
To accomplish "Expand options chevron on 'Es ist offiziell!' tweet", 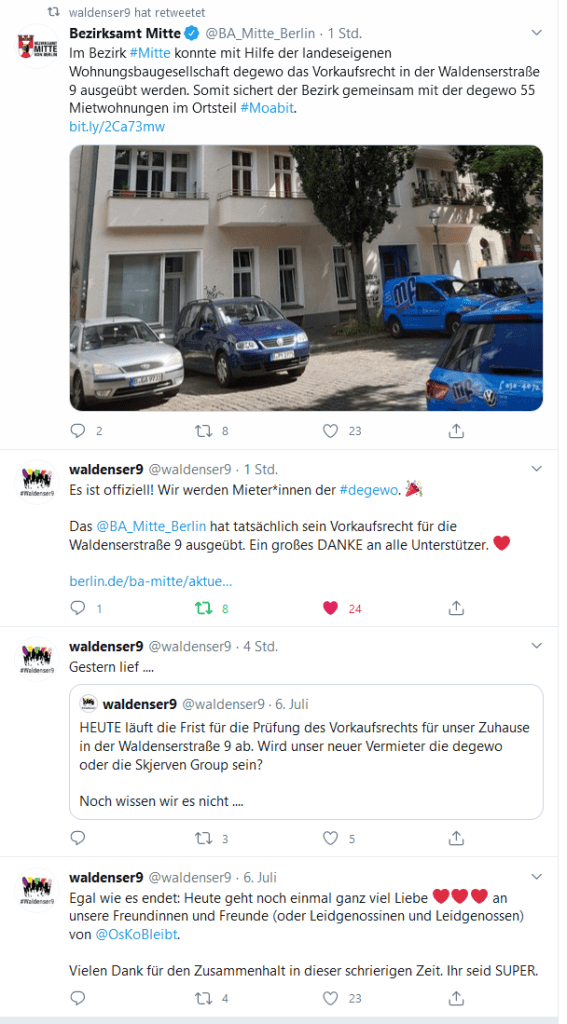I will (x=536, y=468).
